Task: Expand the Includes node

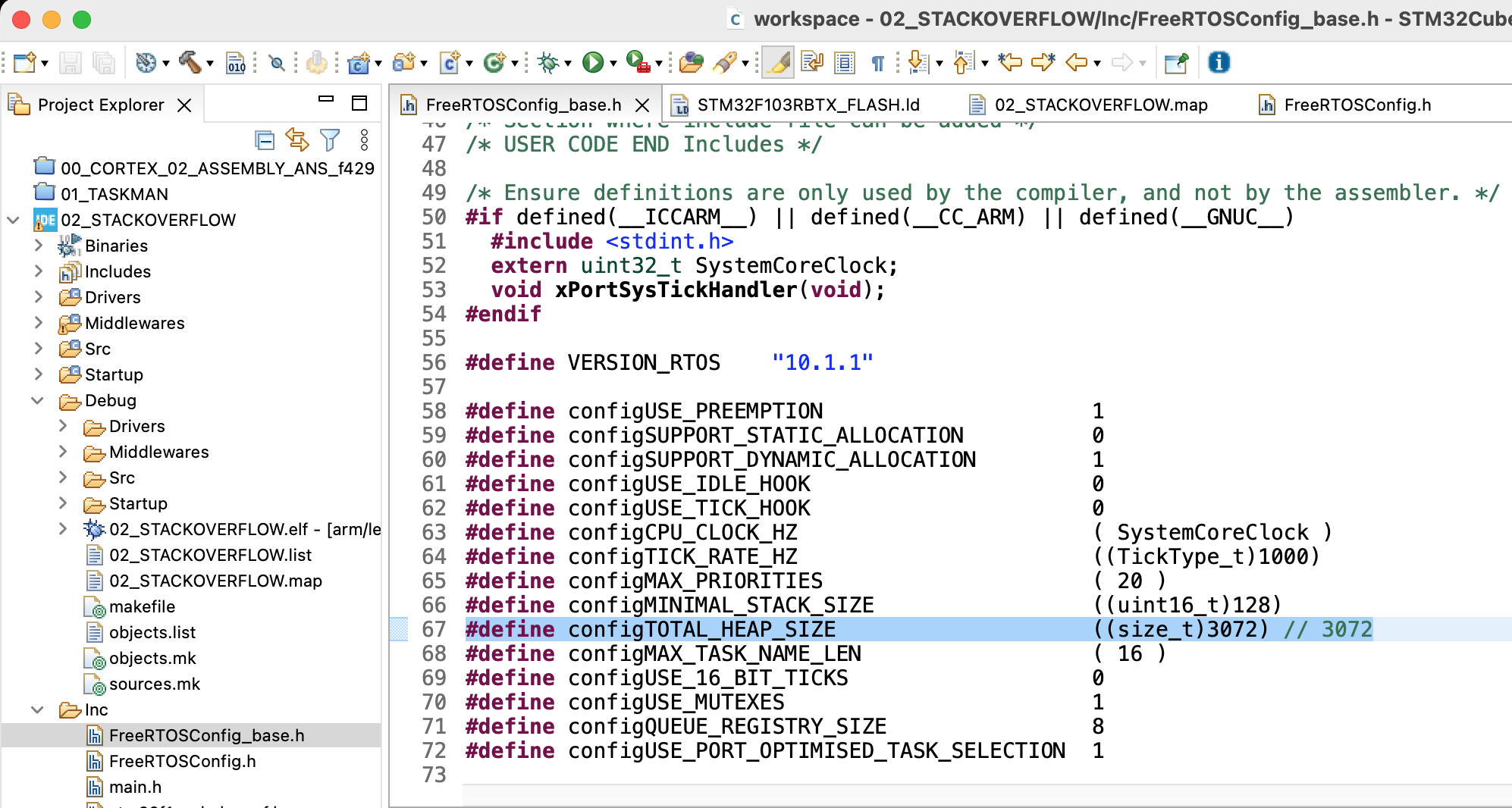Action: coord(39,271)
